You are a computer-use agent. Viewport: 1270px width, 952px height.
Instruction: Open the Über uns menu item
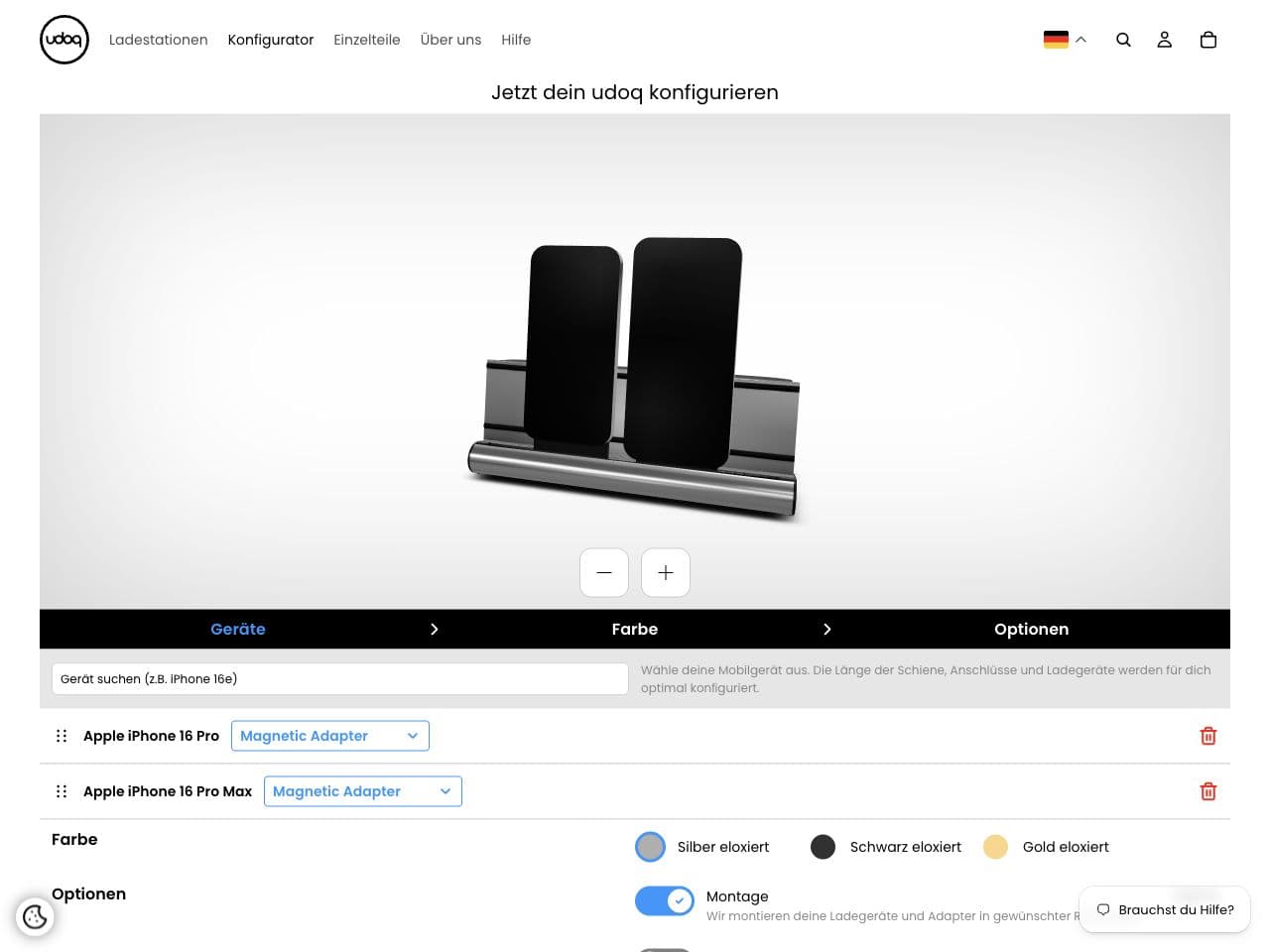(x=450, y=40)
